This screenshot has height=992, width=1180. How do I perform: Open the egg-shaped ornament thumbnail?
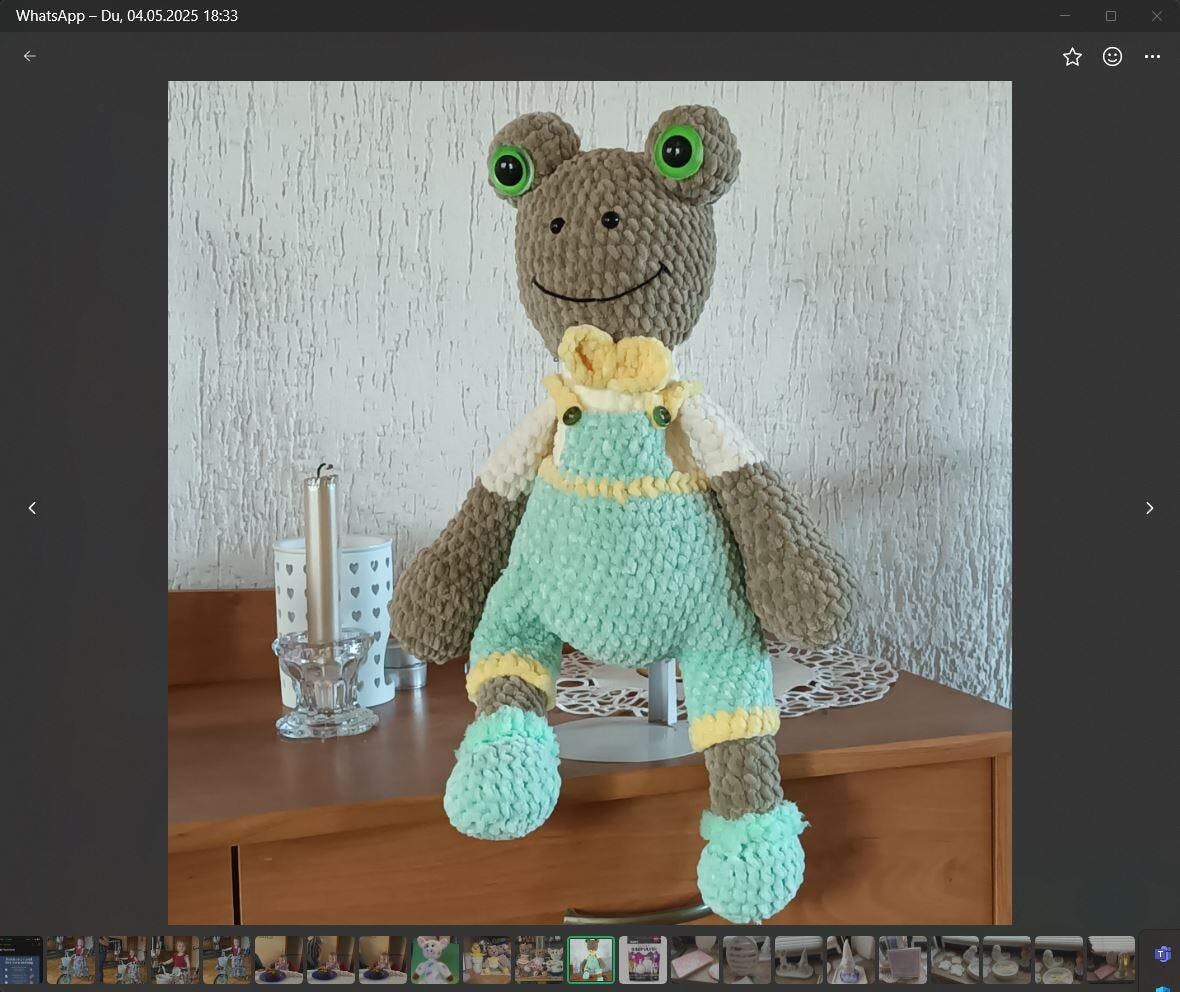(x=747, y=960)
